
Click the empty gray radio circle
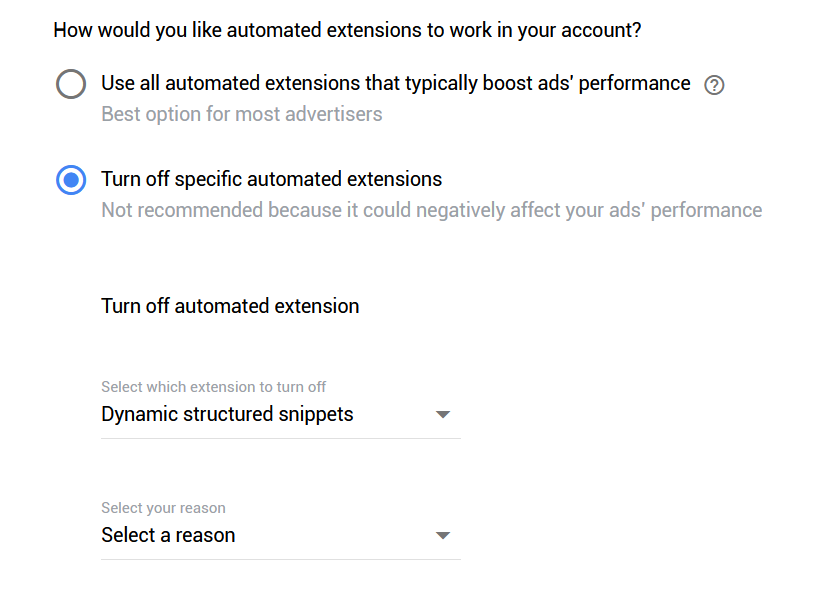(x=71, y=84)
